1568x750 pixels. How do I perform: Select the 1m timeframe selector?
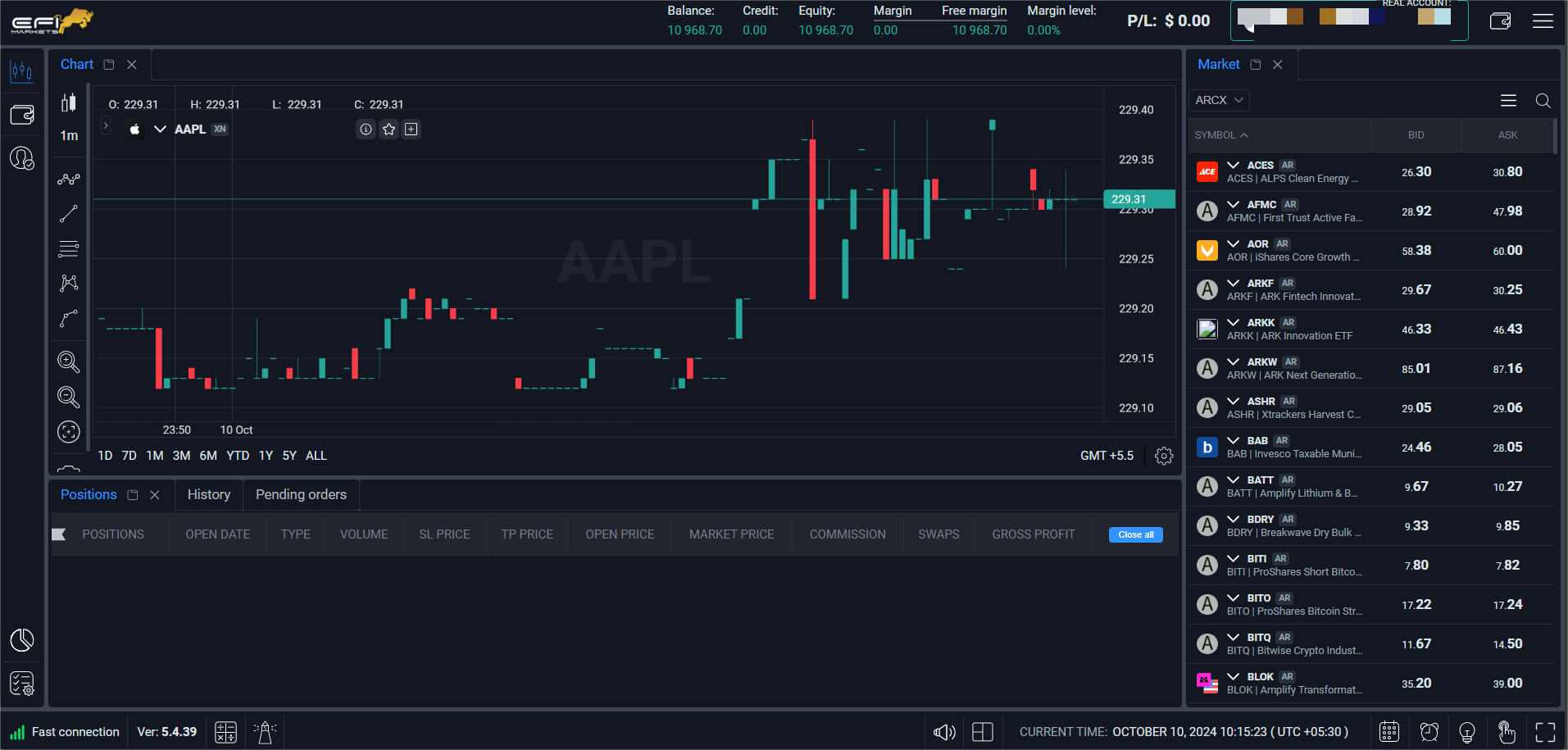pos(69,135)
